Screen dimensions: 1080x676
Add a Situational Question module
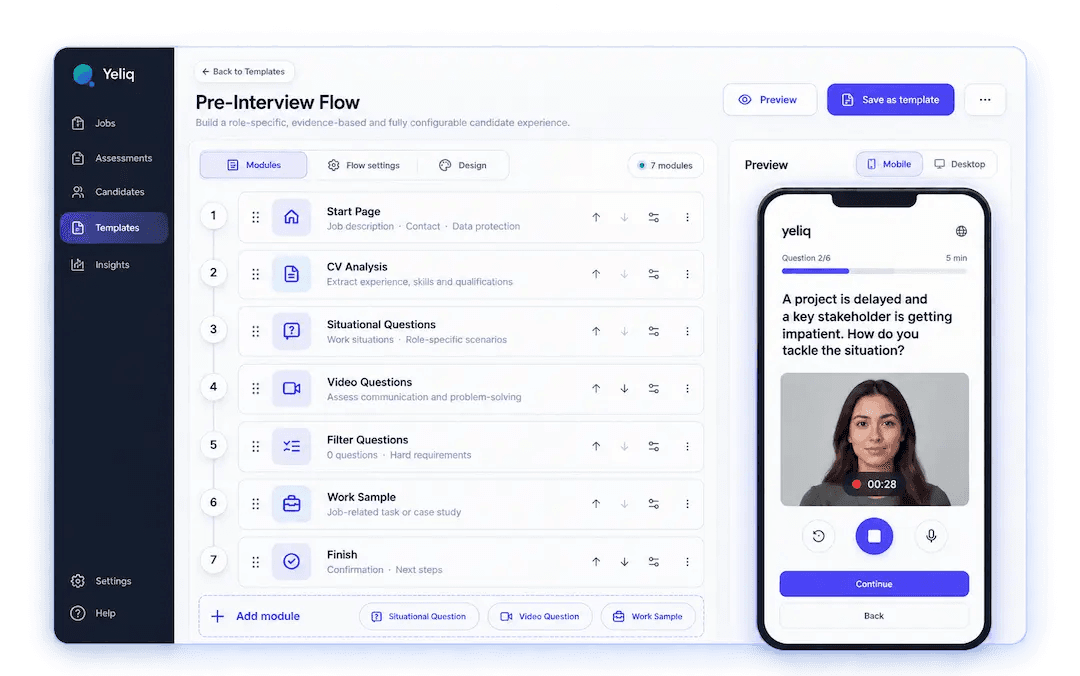coord(419,617)
